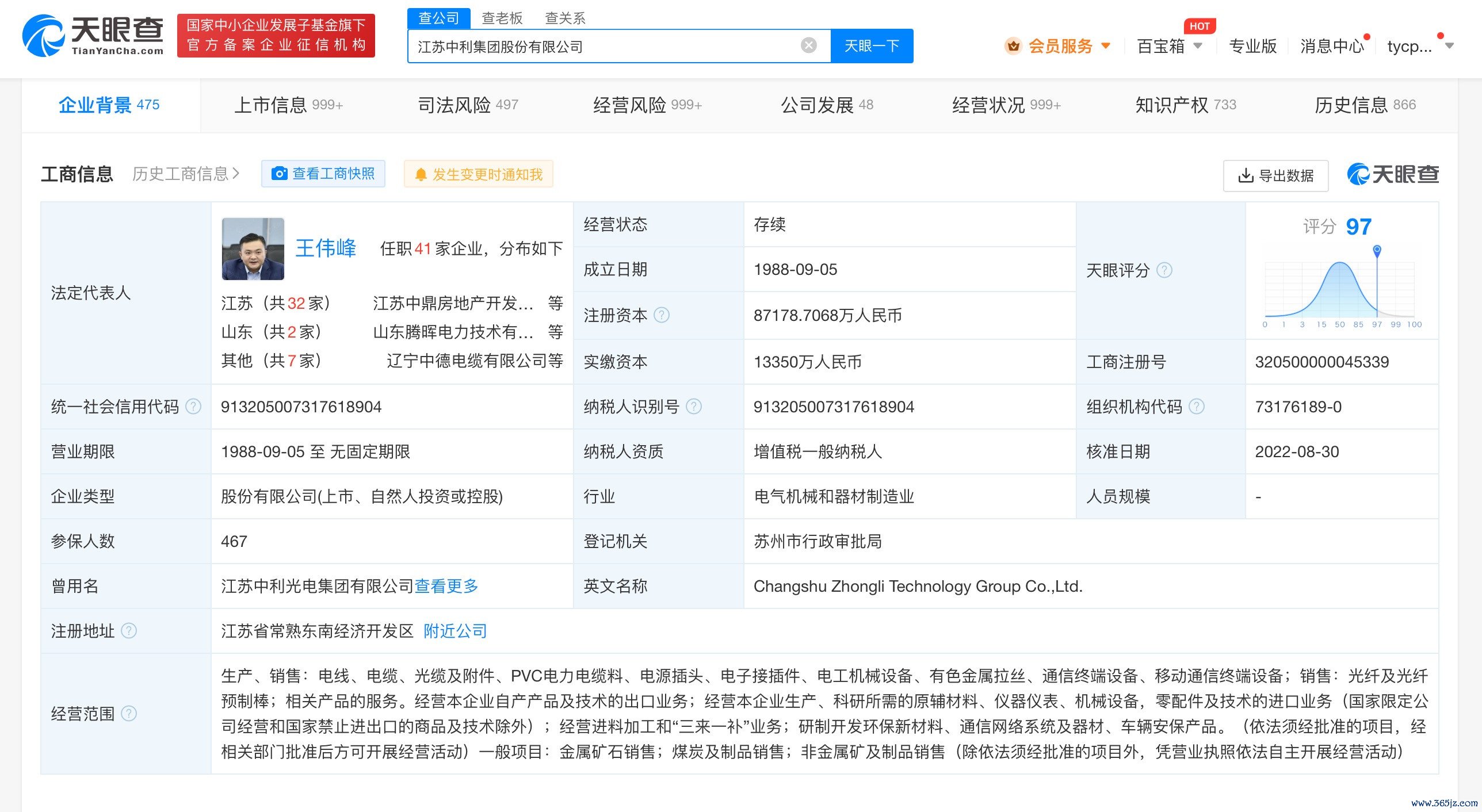1482x812 pixels.
Task: Click organization code 73176189-0
Action: coord(1298,407)
